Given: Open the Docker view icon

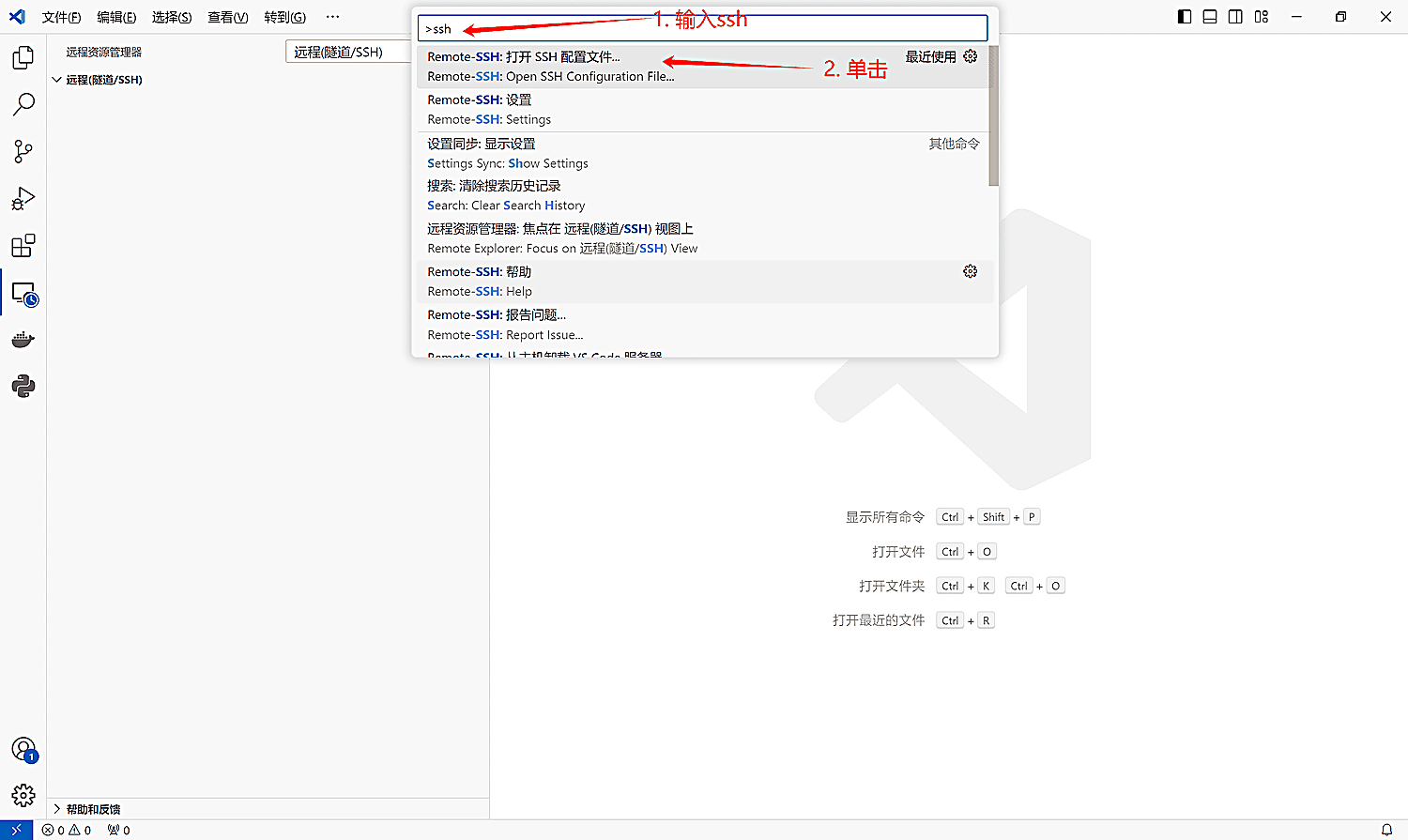Looking at the screenshot, I should click(23, 340).
